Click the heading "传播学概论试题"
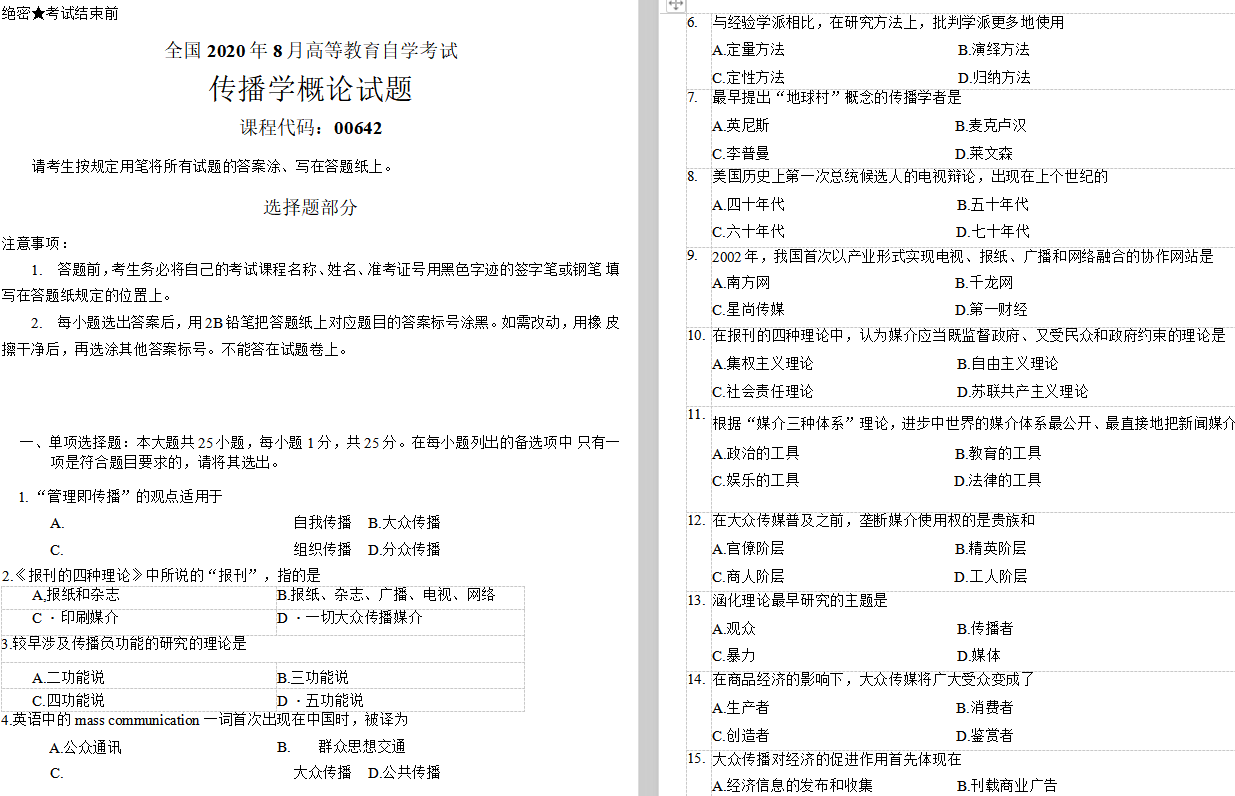 [311, 89]
